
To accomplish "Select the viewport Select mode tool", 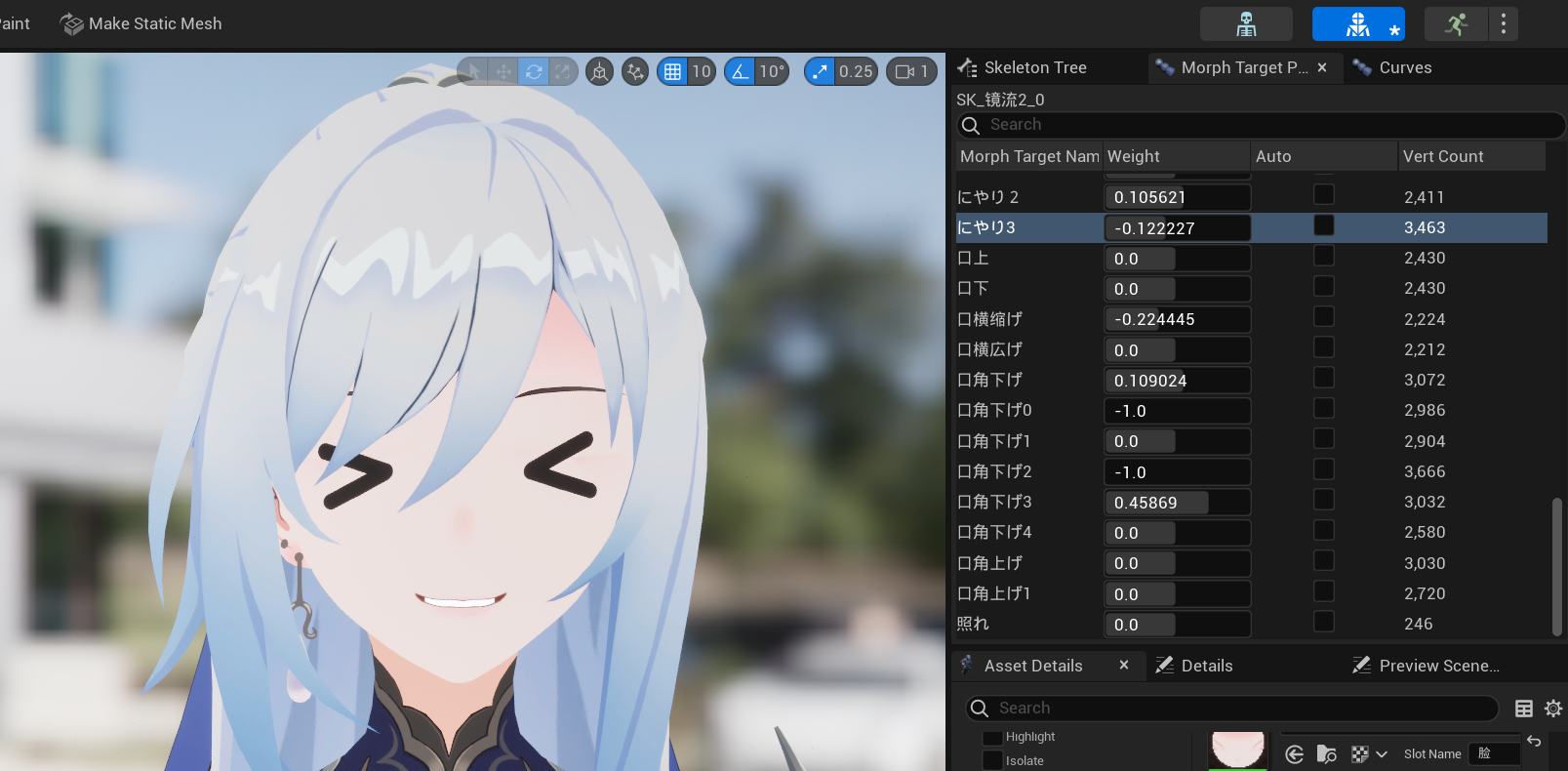I will 473,71.
